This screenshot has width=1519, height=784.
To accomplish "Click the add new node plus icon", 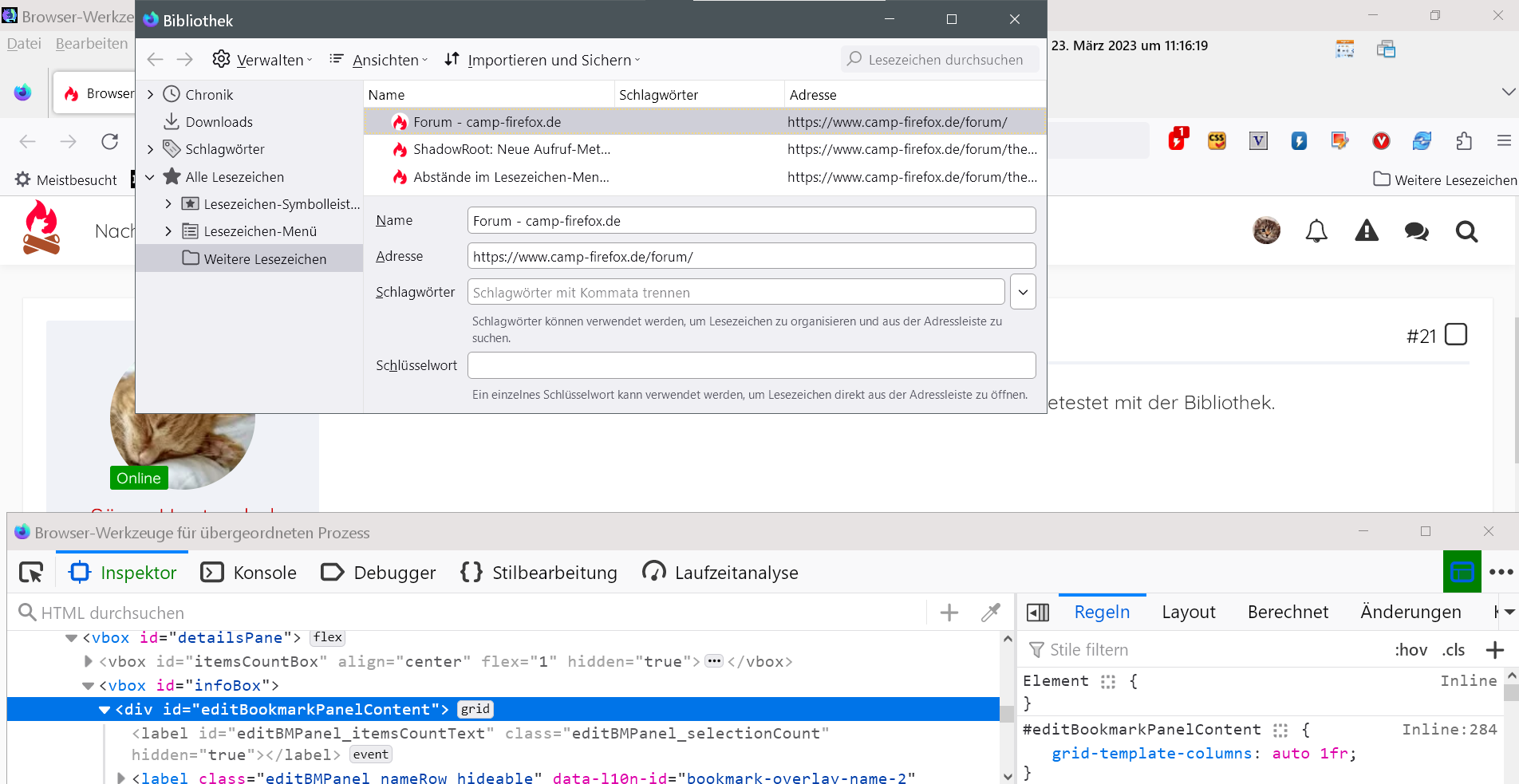I will click(x=949, y=613).
